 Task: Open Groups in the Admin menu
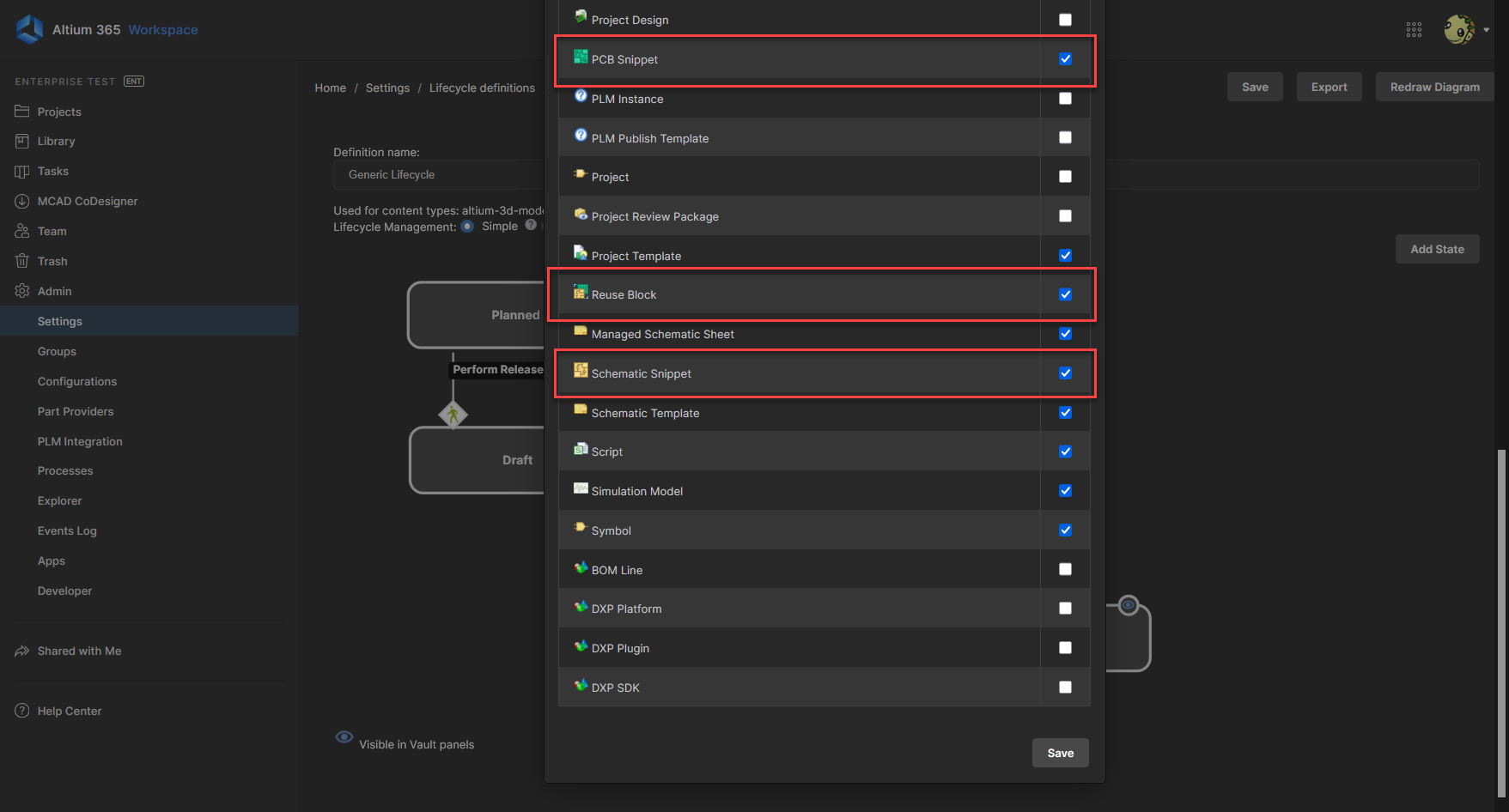(57, 351)
